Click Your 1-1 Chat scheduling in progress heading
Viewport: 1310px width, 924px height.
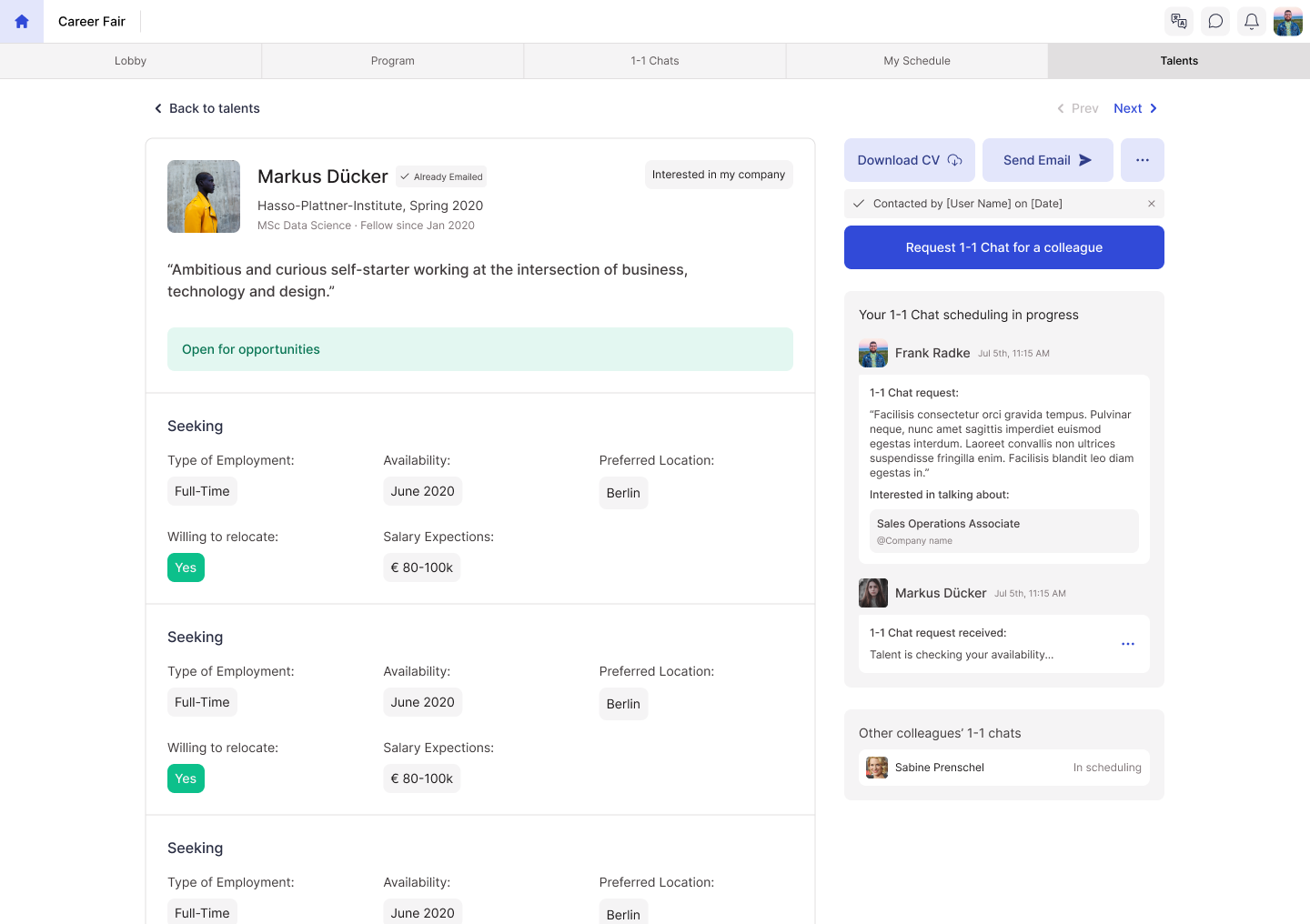[969, 315]
